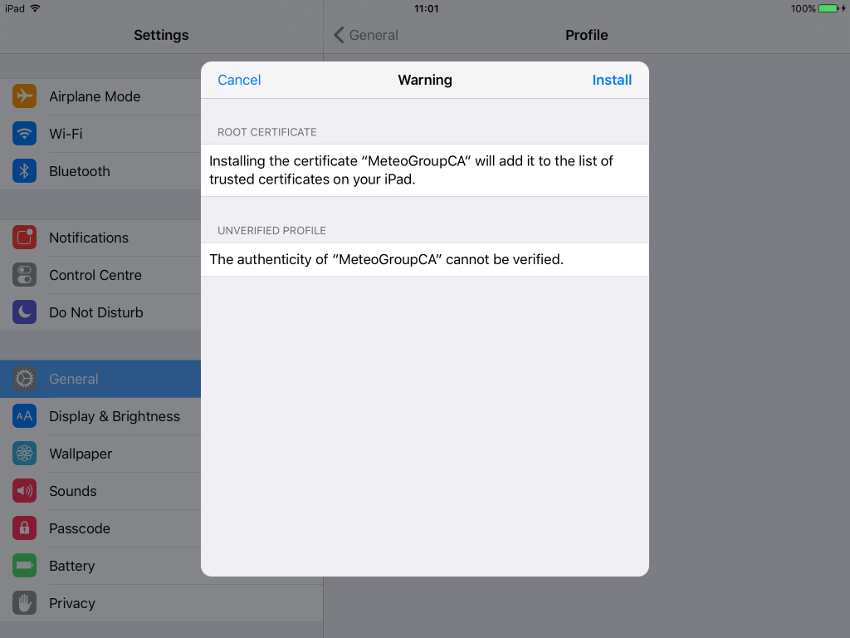Screen dimensions: 850x638
Task: Tap the Bluetooth icon in sidebar
Action: coord(25,171)
